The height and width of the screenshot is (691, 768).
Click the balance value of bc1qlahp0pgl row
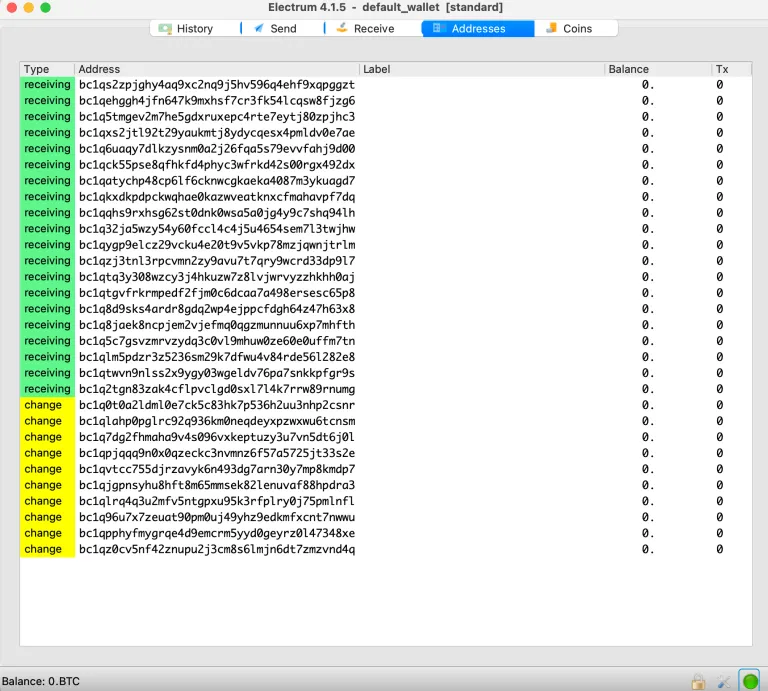tap(648, 421)
